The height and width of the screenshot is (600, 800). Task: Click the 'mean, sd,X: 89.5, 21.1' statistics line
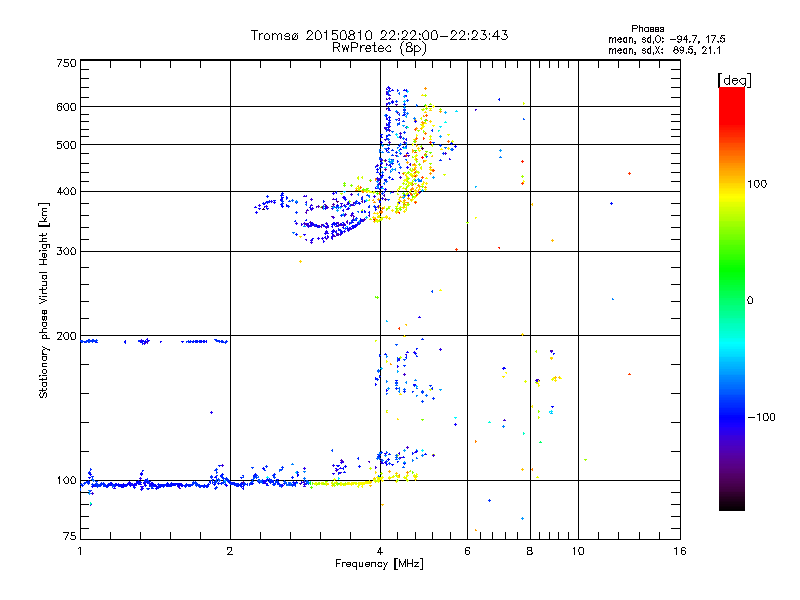point(664,51)
